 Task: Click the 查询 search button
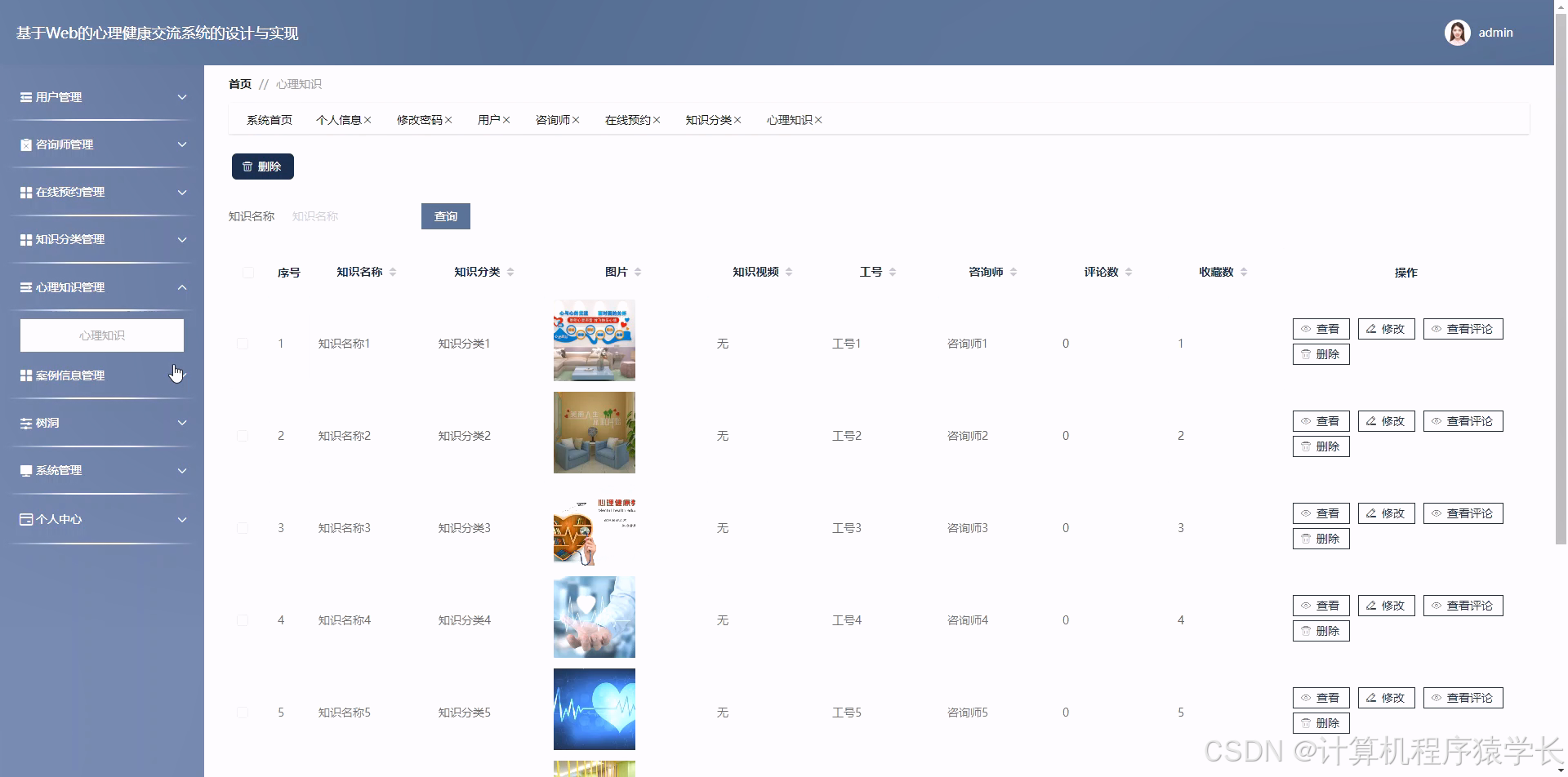pyautogui.click(x=445, y=216)
